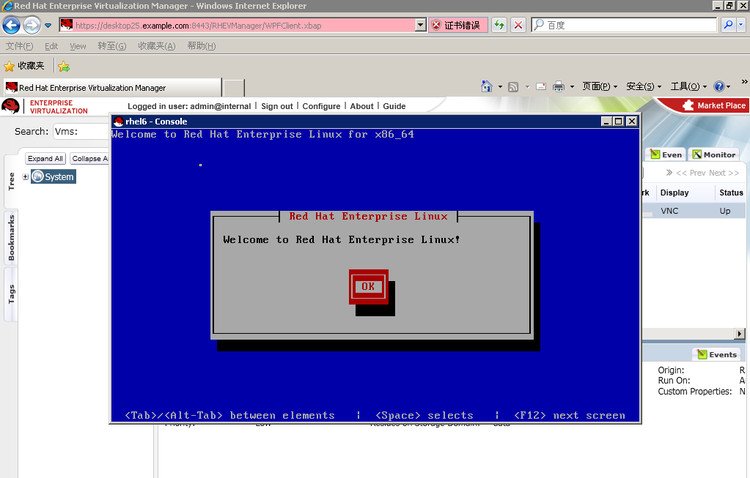Click the << Prev pager link
This screenshot has width=750, height=478.
pyautogui.click(x=691, y=173)
